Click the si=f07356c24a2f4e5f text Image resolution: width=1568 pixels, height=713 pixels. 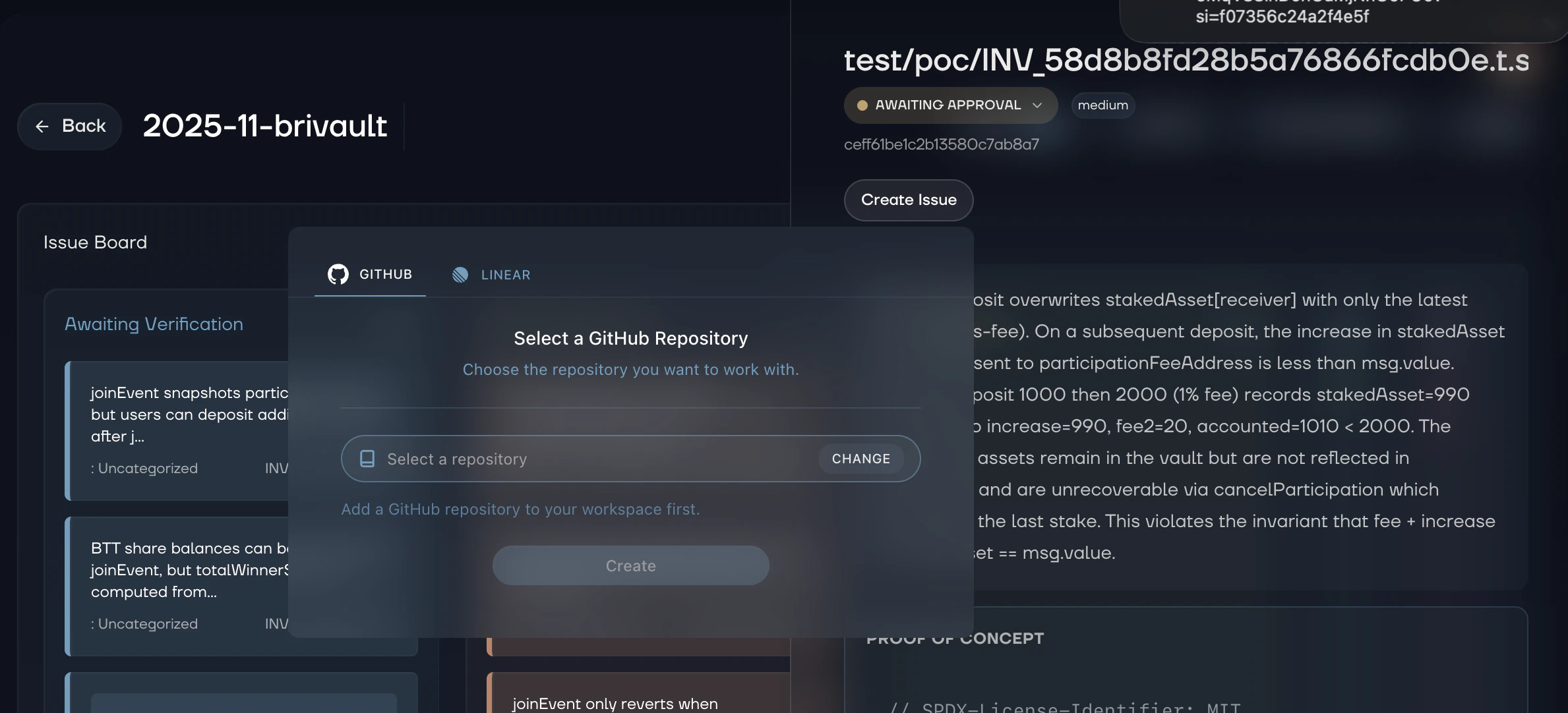1282,16
